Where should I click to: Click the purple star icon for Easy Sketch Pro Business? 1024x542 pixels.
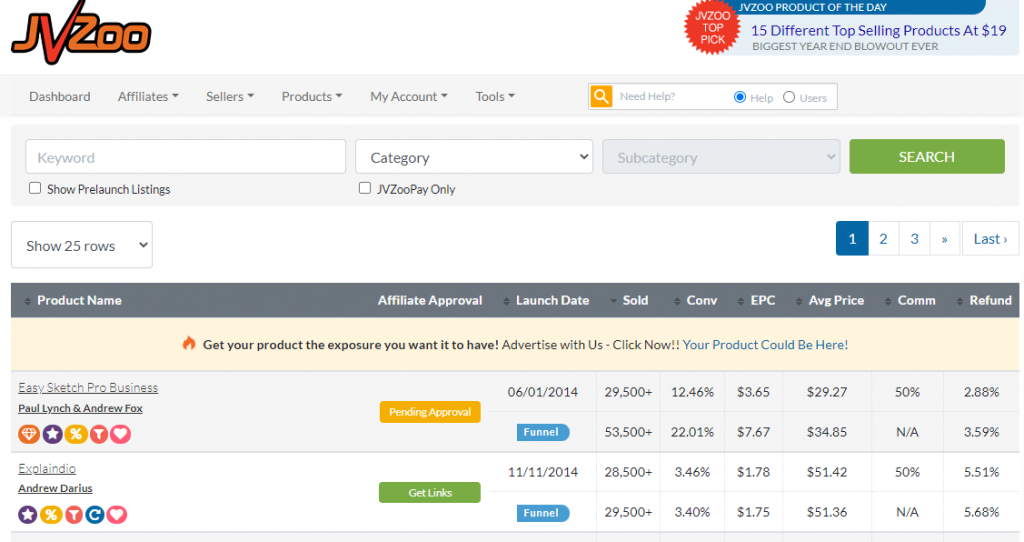click(x=52, y=434)
